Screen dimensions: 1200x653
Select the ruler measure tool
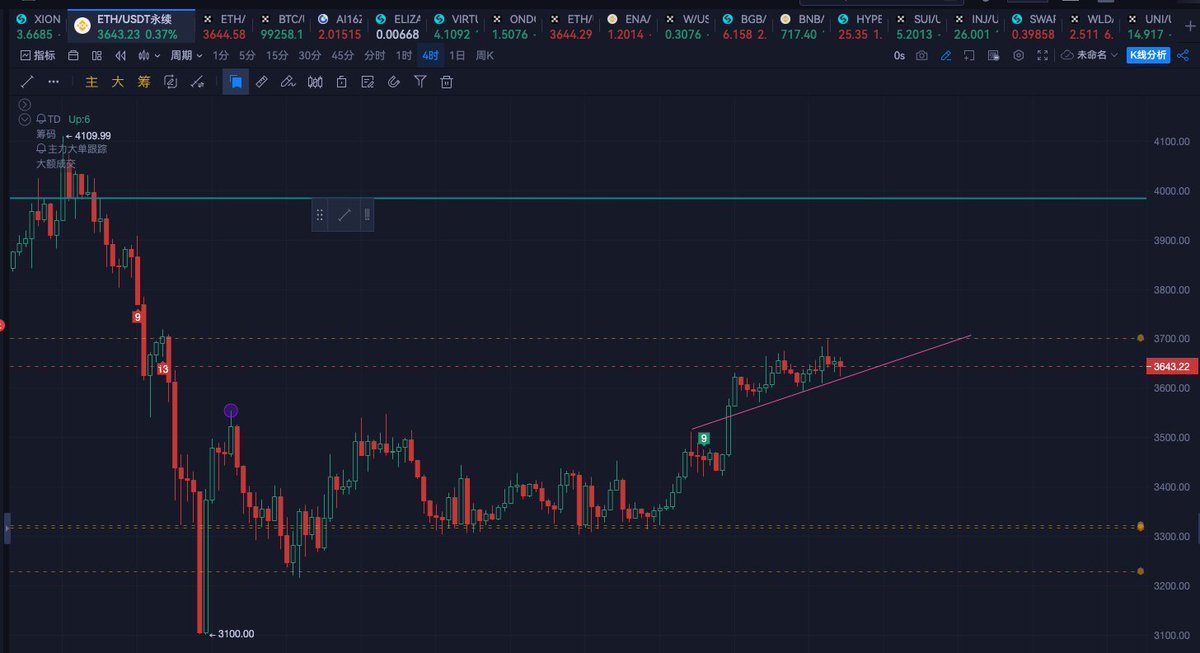pos(262,81)
